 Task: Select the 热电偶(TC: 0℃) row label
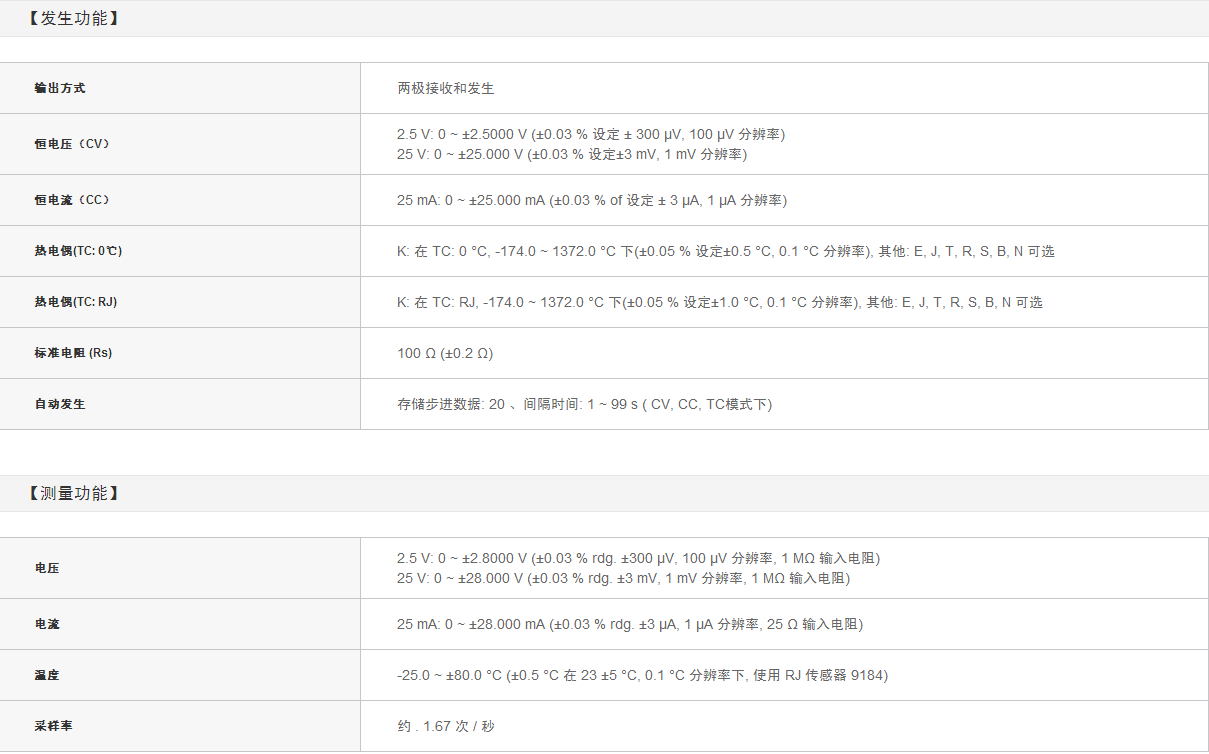coord(78,251)
